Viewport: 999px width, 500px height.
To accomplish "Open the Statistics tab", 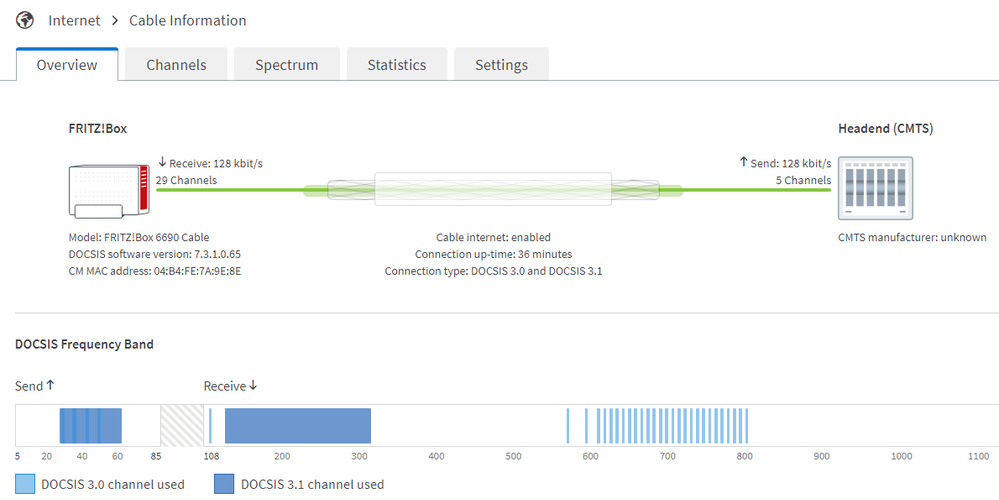I will pos(396,65).
